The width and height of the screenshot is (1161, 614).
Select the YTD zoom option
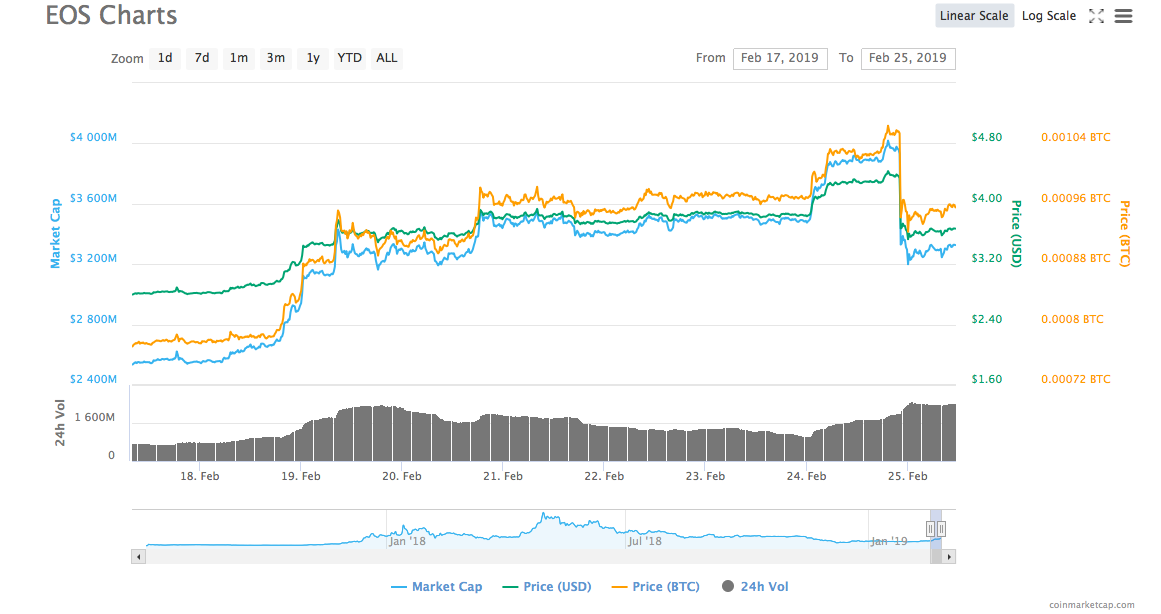coord(349,58)
